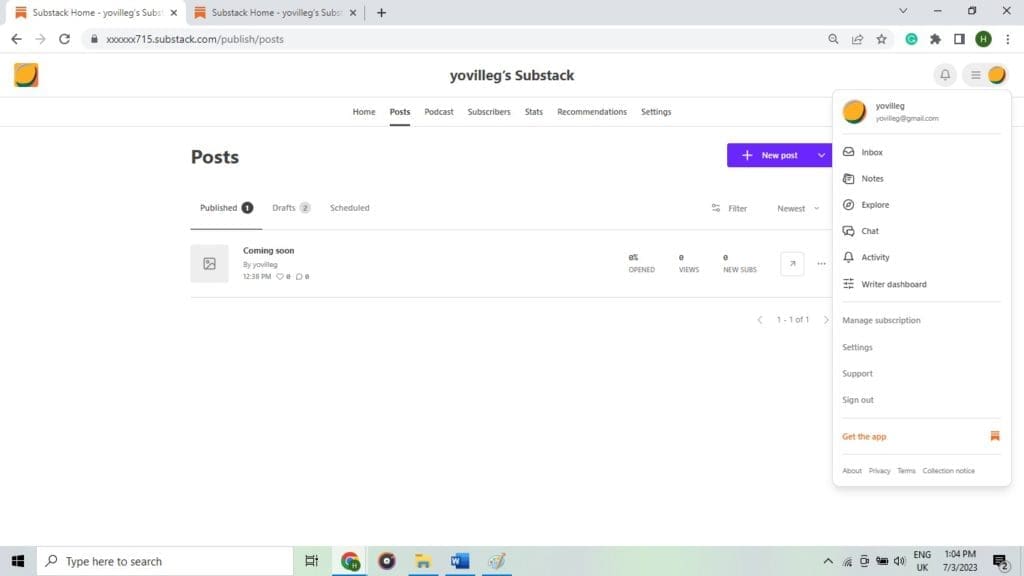This screenshot has width=1024, height=576.
Task: Switch to the Drafts tab
Action: pyautogui.click(x=291, y=208)
